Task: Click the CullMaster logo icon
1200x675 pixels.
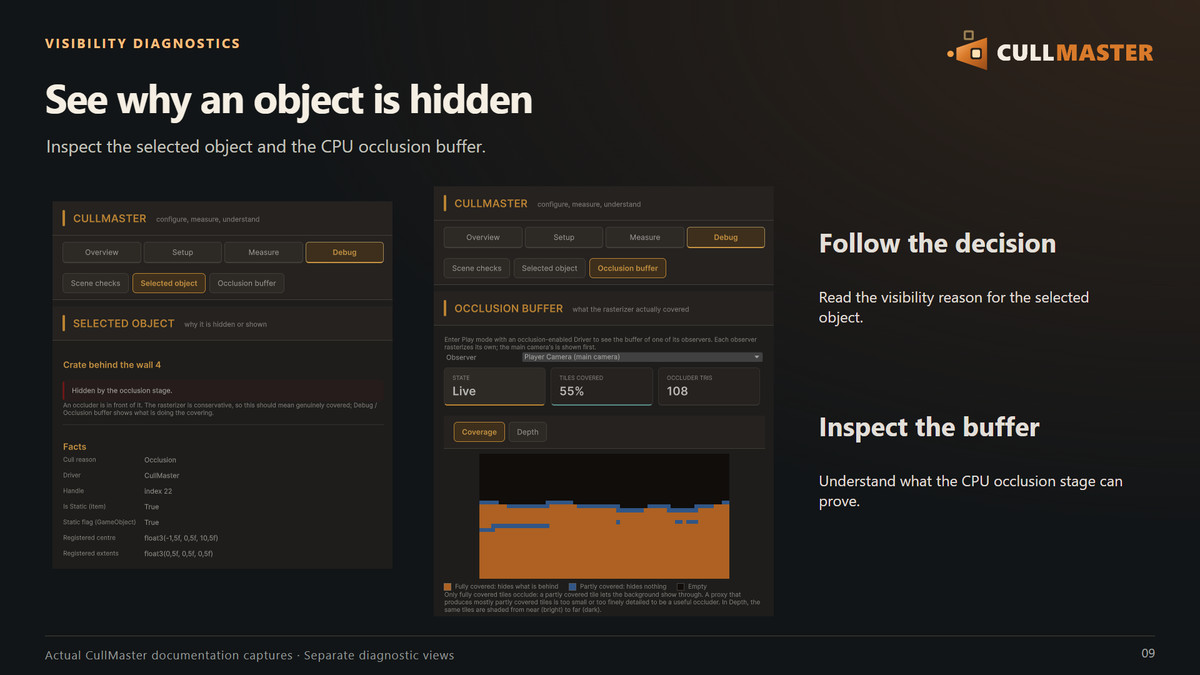Action: (x=968, y=51)
